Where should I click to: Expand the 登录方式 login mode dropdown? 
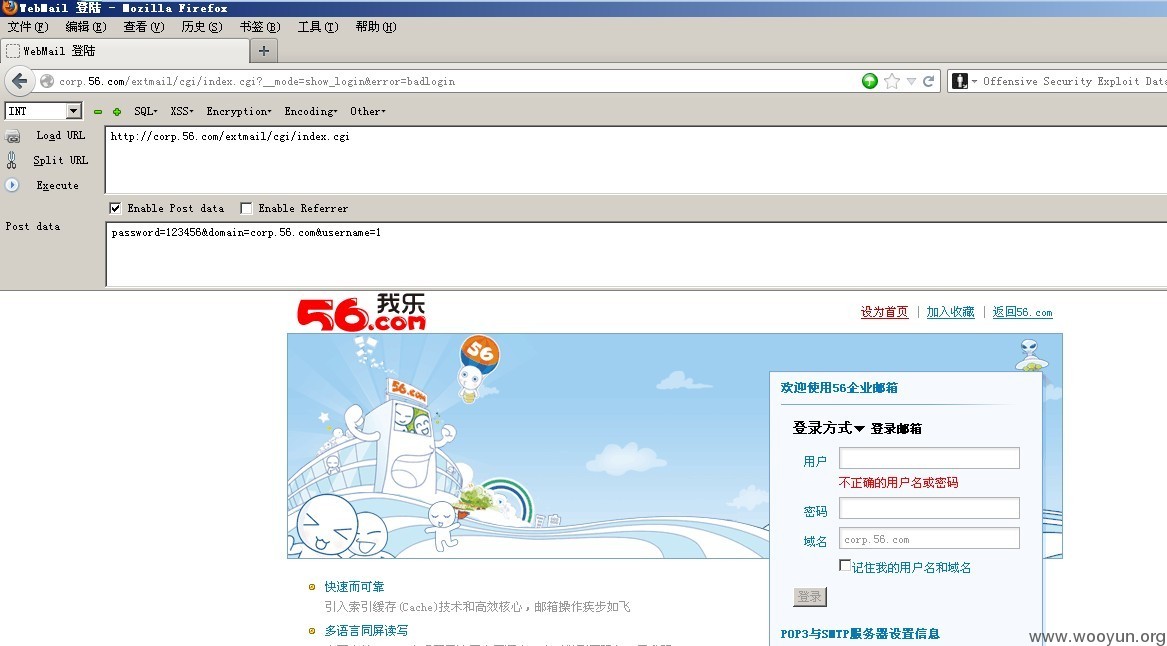click(x=828, y=428)
